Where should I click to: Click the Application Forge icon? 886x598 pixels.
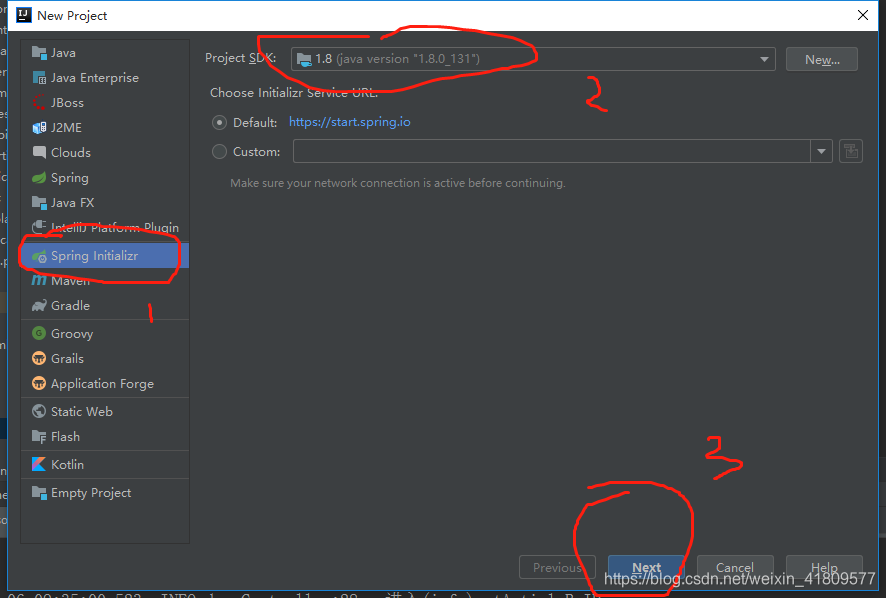39,384
